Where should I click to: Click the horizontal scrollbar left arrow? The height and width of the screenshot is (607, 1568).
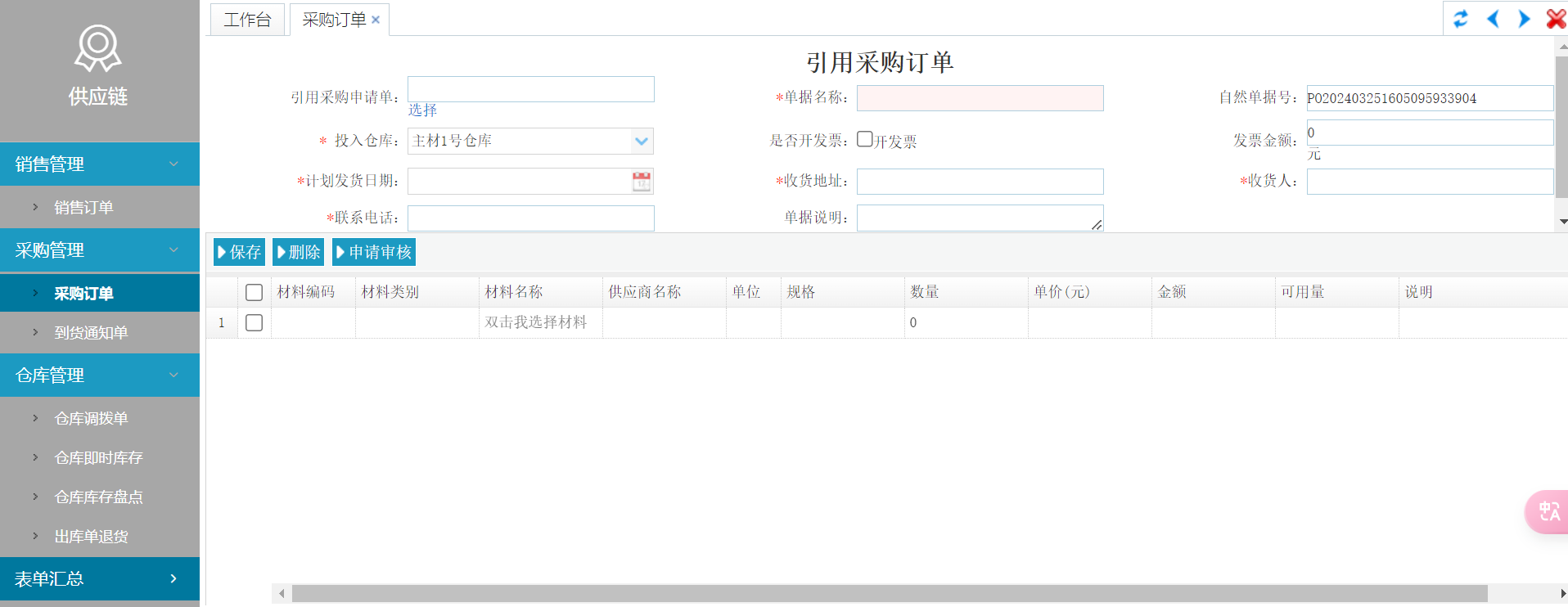coord(282,593)
